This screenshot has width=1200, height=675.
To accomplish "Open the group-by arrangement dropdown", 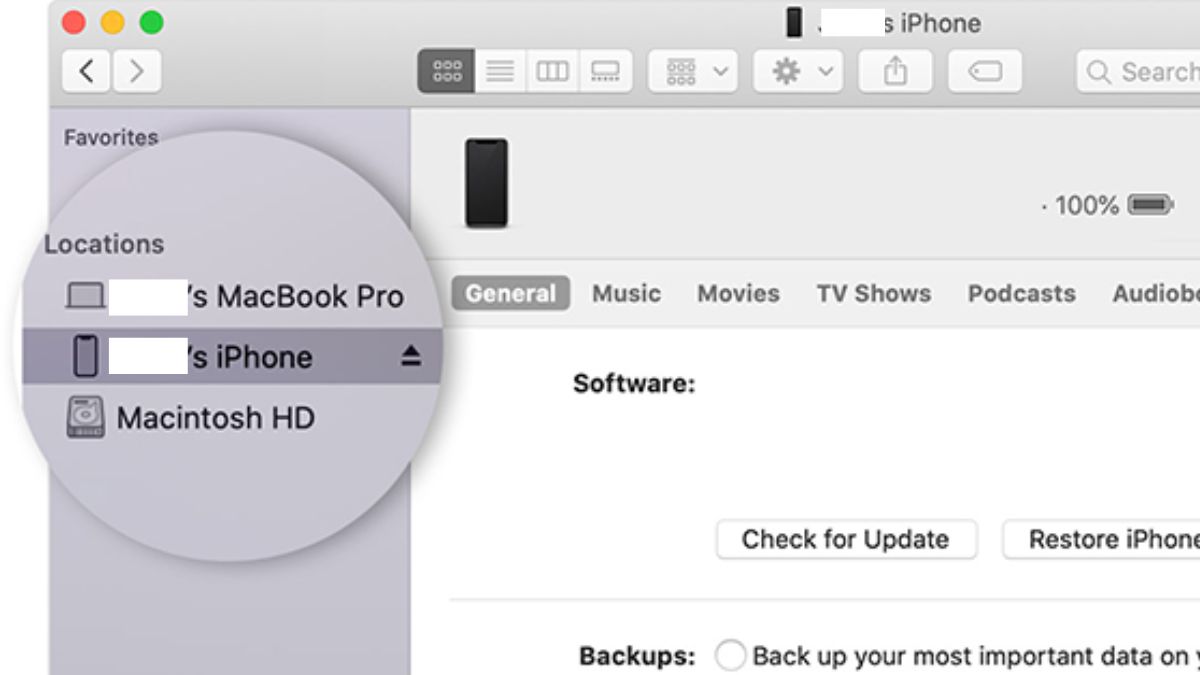I will (694, 71).
